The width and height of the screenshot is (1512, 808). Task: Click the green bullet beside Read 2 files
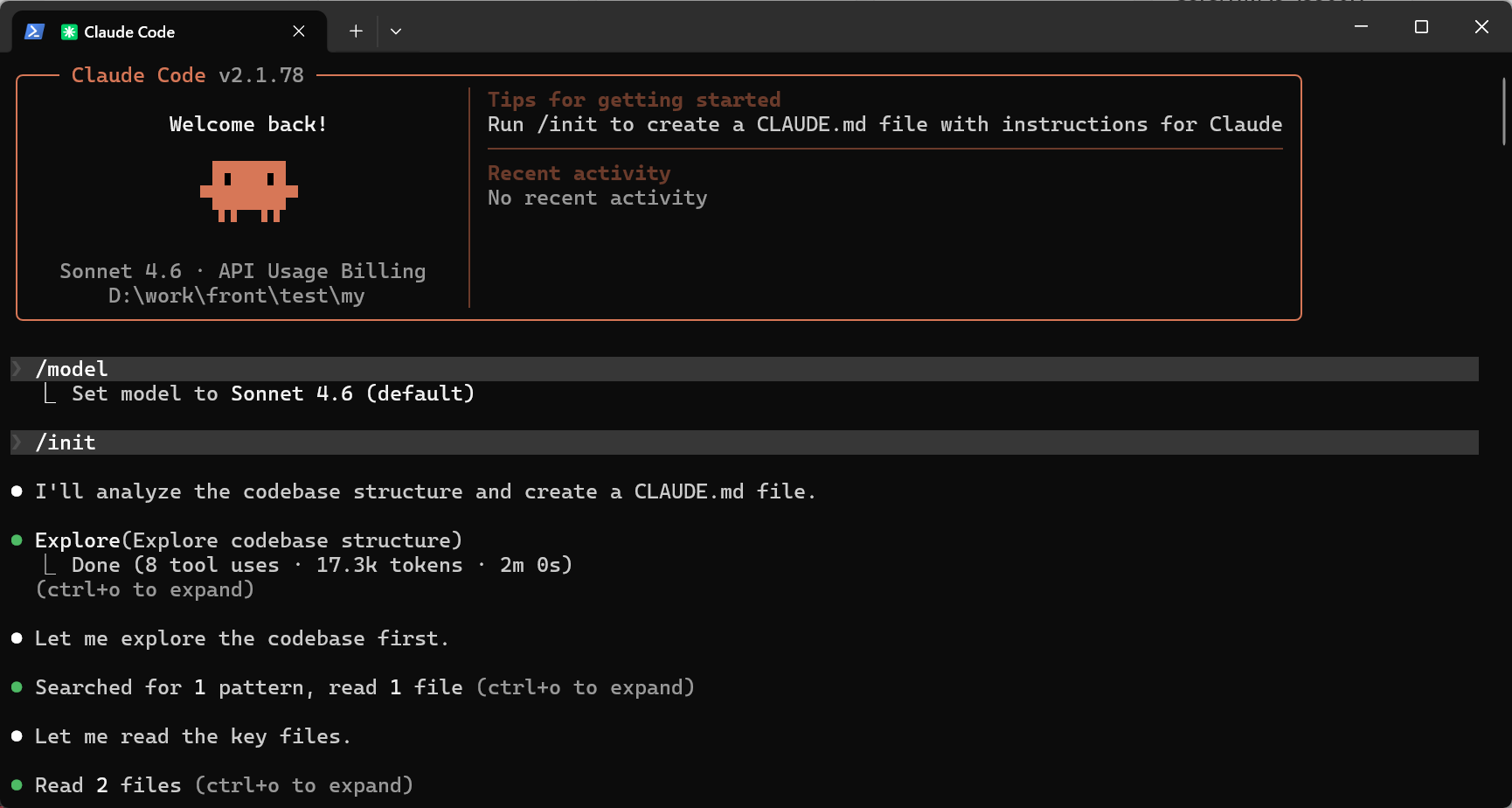[17, 785]
